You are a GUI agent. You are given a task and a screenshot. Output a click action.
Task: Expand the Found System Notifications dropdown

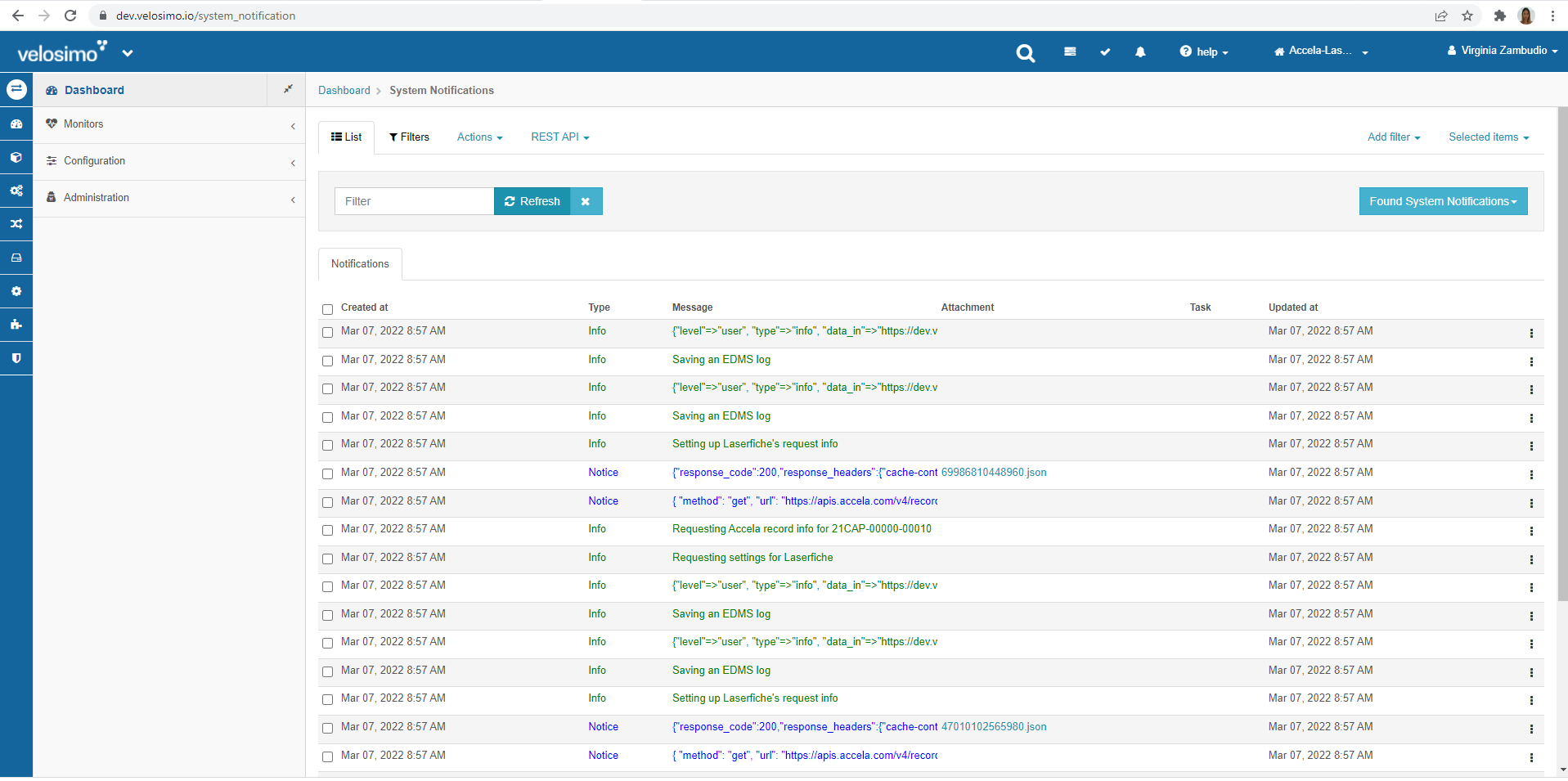[1443, 201]
